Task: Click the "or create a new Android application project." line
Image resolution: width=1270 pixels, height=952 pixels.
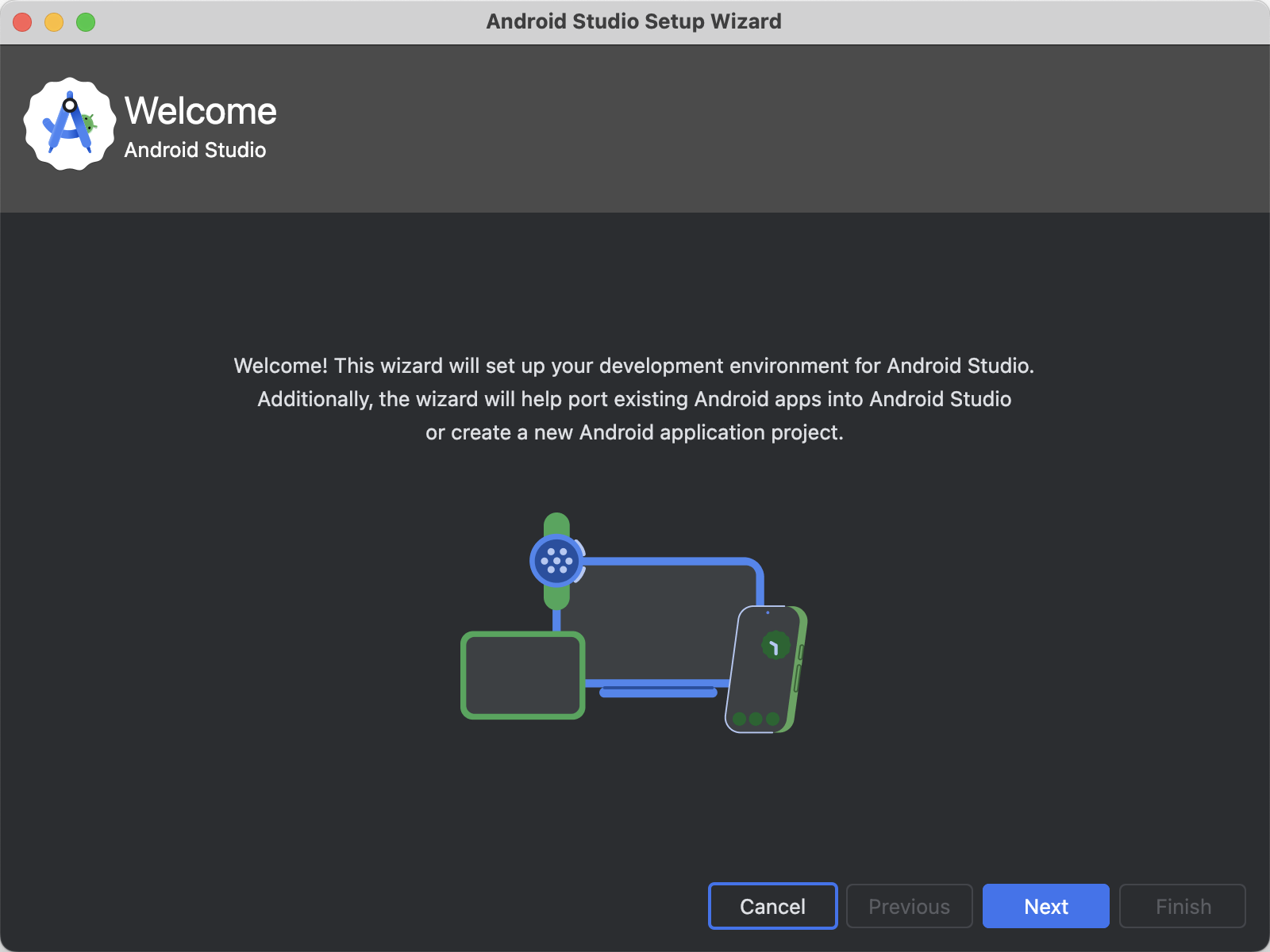Action: [x=634, y=432]
